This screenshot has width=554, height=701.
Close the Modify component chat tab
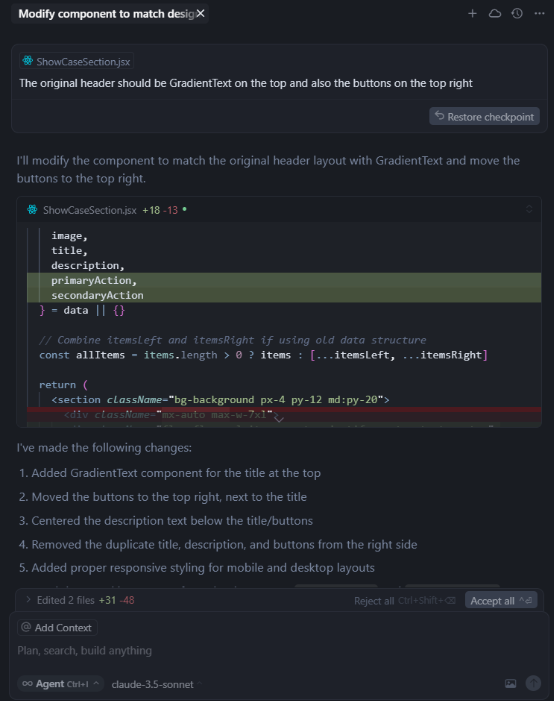[x=201, y=14]
